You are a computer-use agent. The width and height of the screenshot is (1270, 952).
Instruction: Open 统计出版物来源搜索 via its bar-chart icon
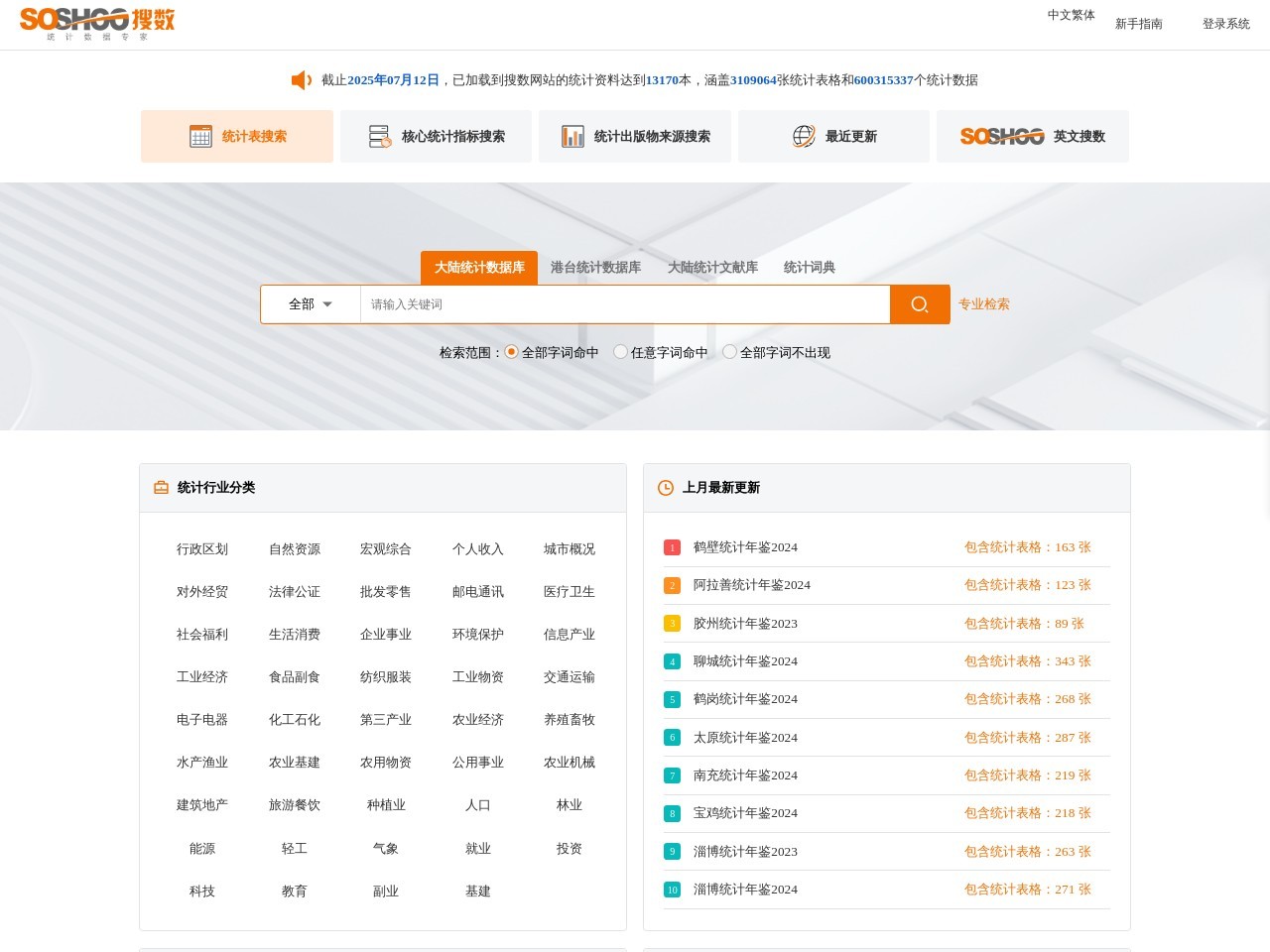click(573, 136)
